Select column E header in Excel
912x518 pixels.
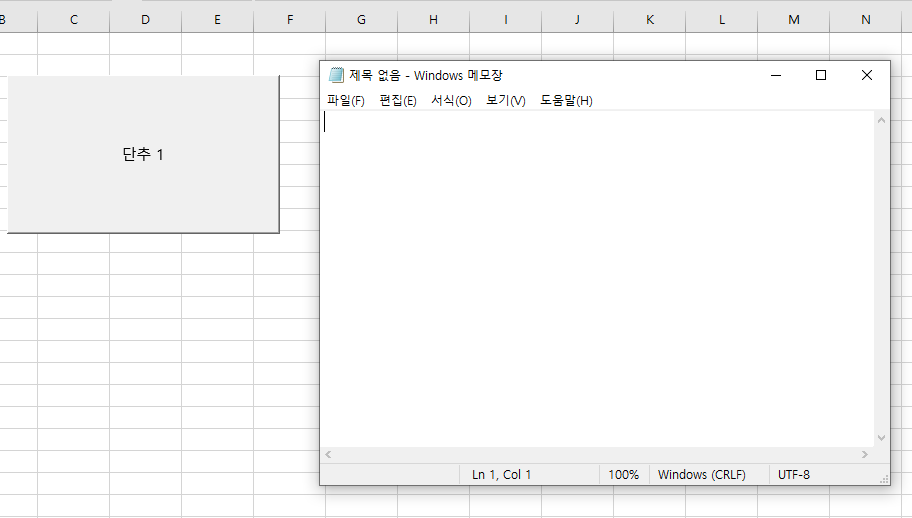point(218,20)
